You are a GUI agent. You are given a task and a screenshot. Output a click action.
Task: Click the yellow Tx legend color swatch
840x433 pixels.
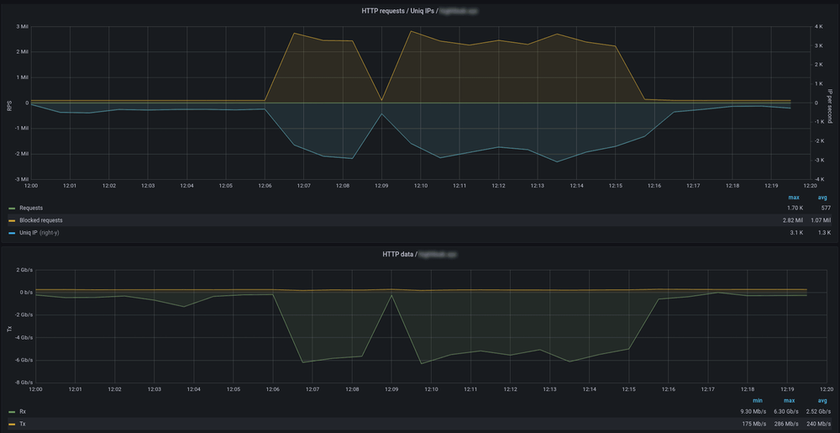pos(11,423)
